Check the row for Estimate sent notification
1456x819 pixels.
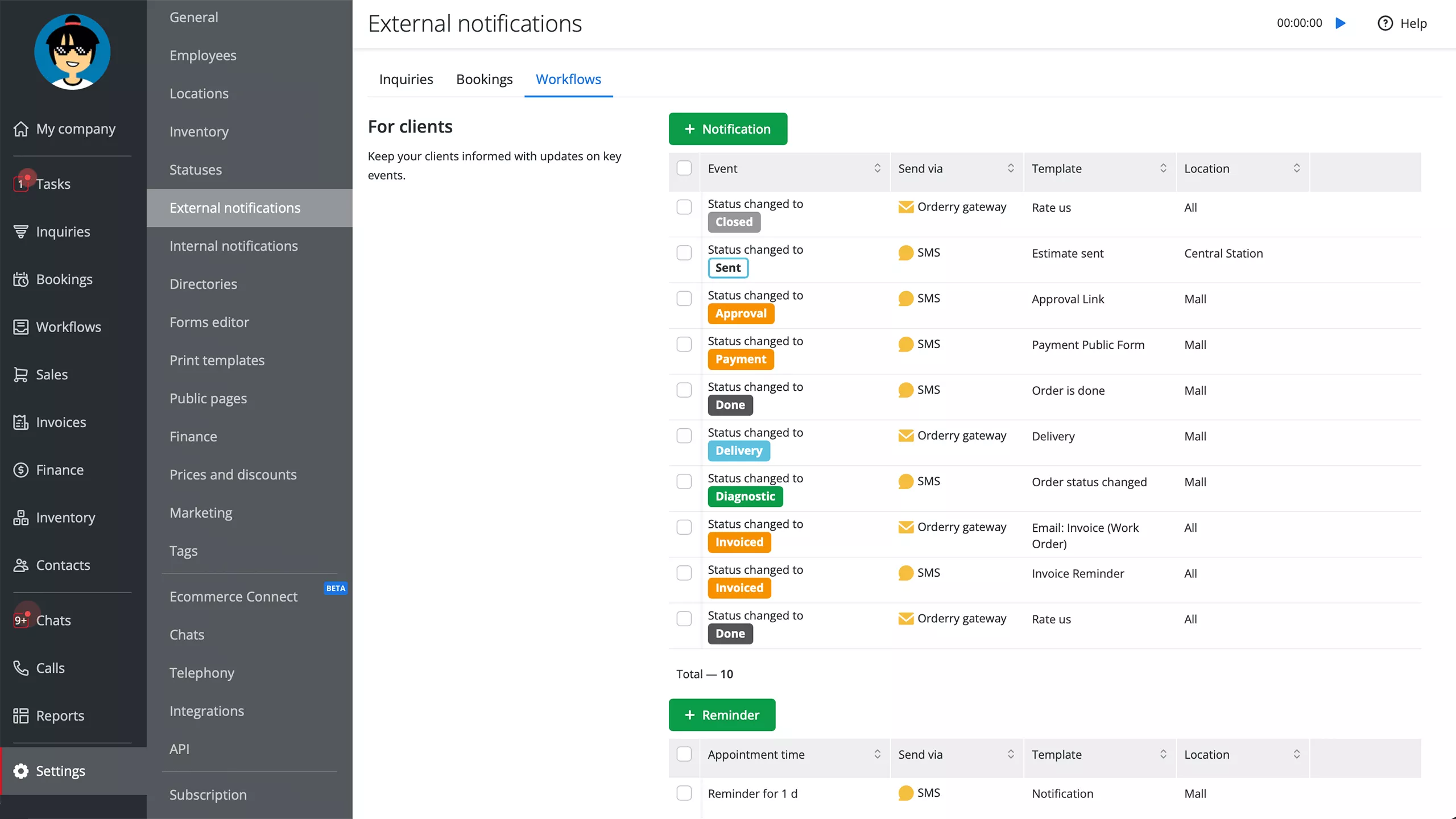[x=684, y=253]
